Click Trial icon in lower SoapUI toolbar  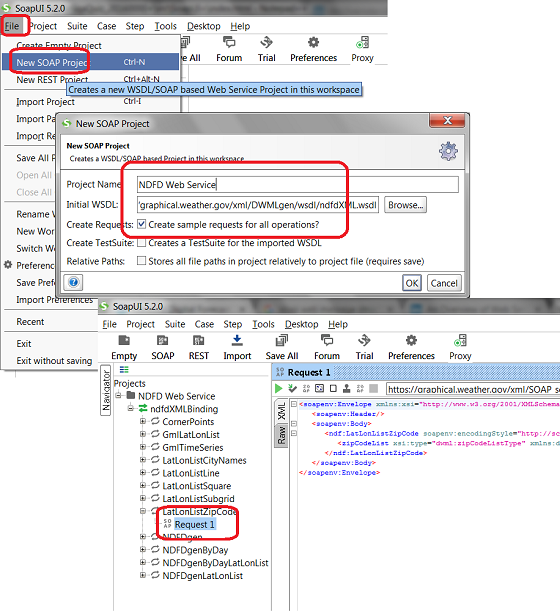tap(364, 340)
